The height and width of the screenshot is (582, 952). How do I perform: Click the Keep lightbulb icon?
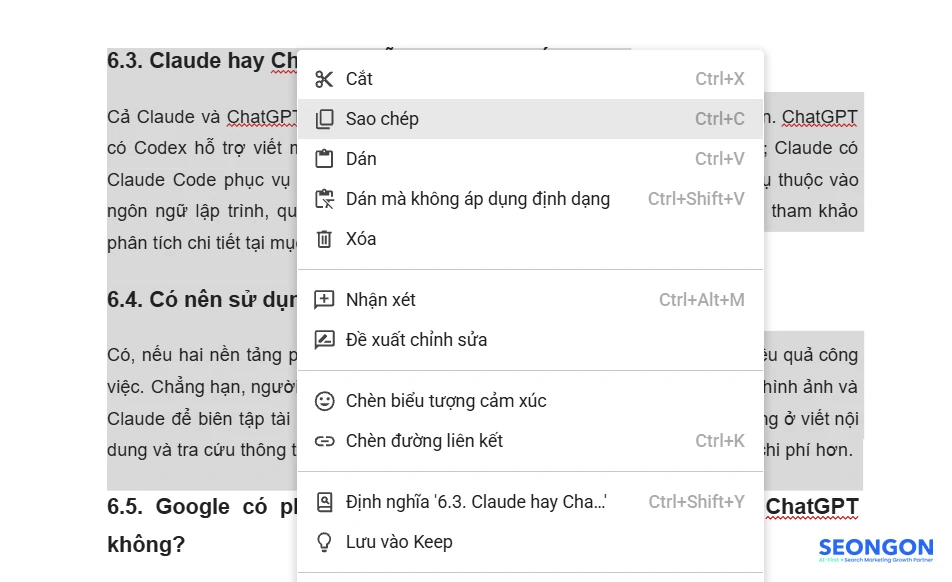tap(324, 542)
